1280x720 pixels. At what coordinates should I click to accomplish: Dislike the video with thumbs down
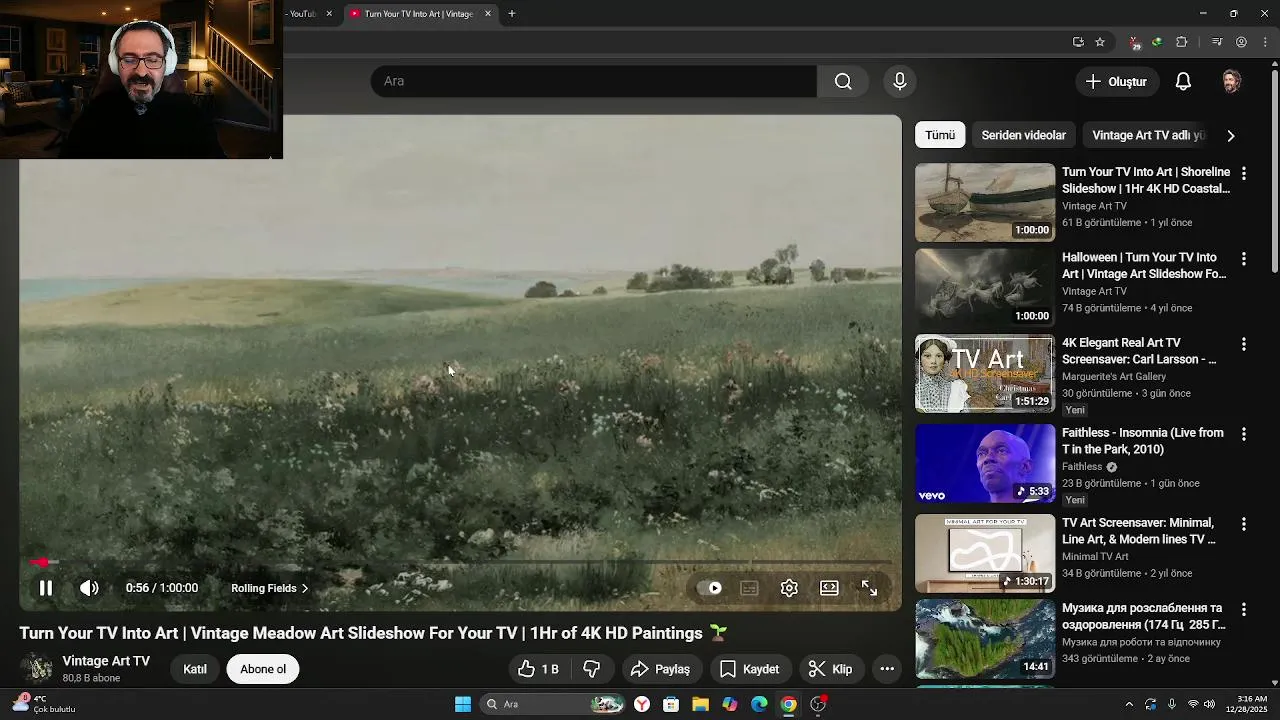point(592,669)
